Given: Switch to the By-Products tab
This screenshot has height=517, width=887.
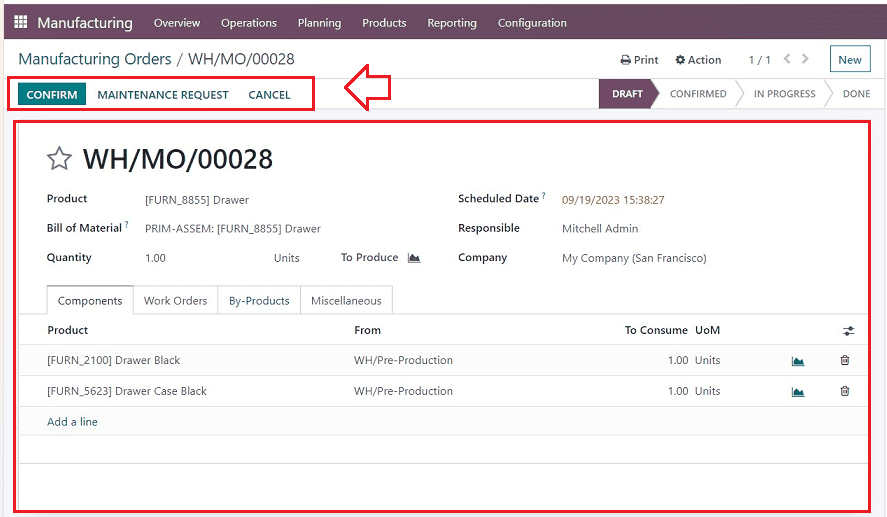Looking at the screenshot, I should coord(259,300).
